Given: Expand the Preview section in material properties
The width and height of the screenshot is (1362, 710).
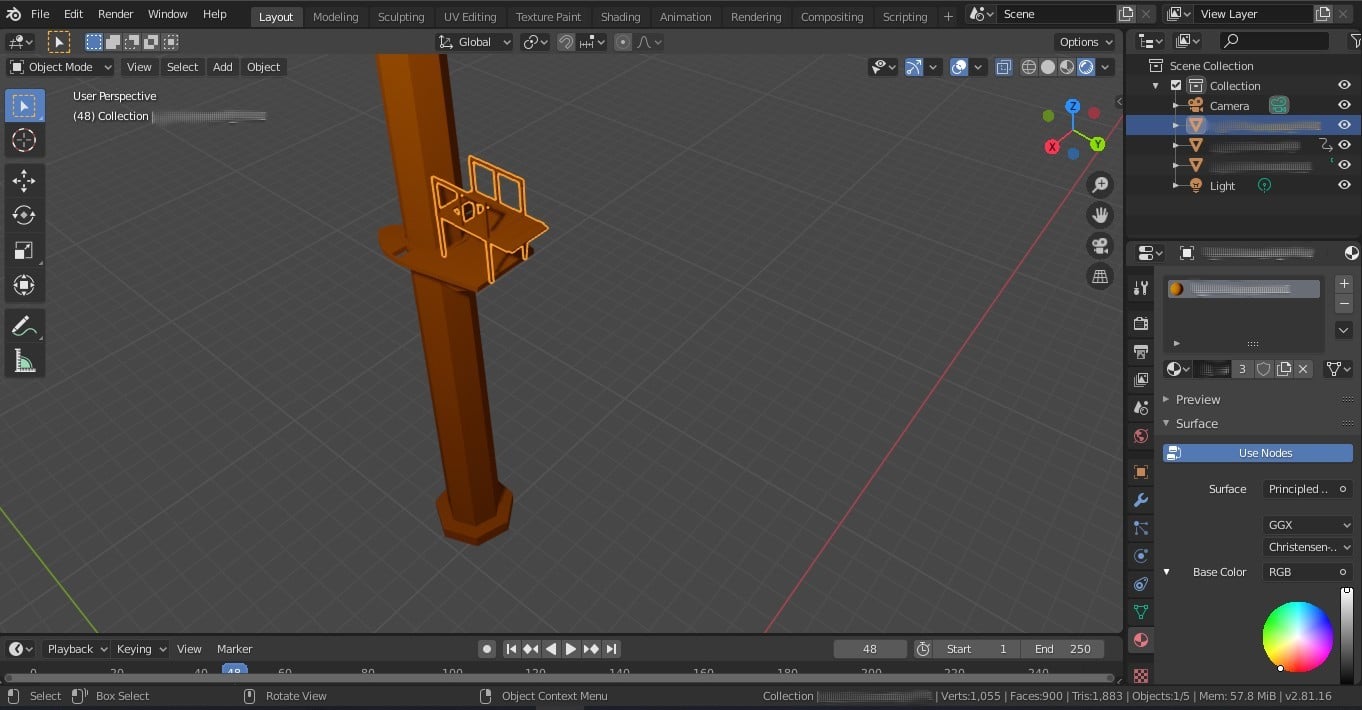Looking at the screenshot, I should coord(1196,399).
